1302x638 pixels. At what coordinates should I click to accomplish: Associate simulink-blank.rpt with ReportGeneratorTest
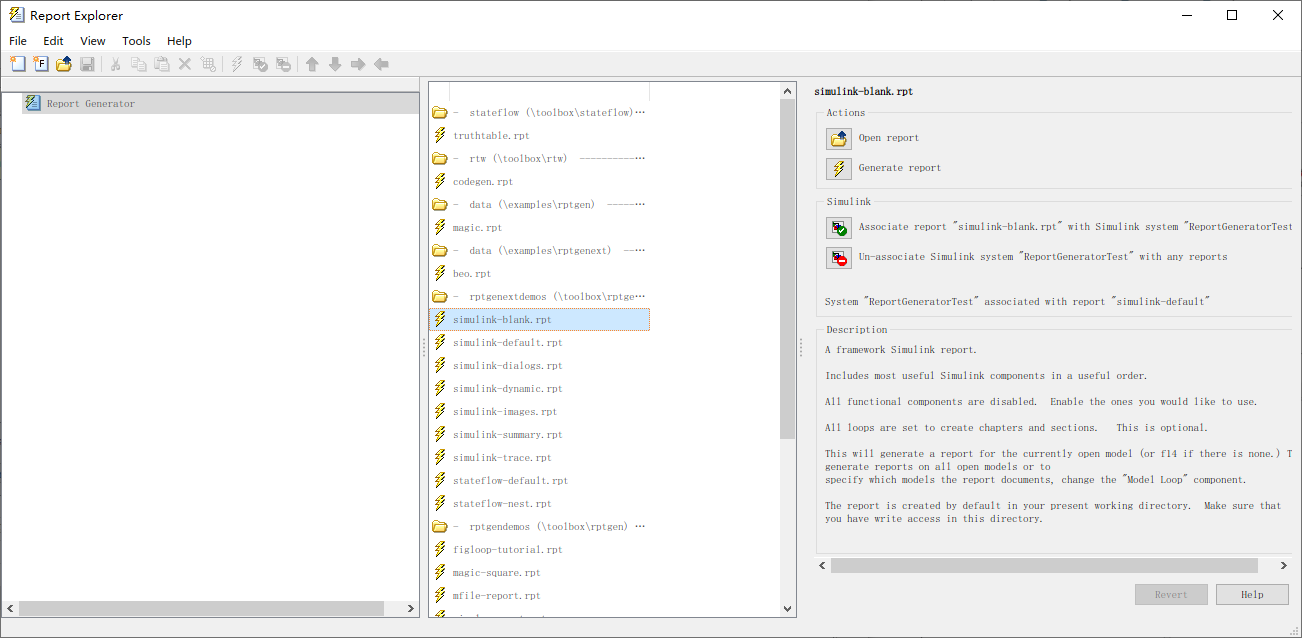coord(838,227)
